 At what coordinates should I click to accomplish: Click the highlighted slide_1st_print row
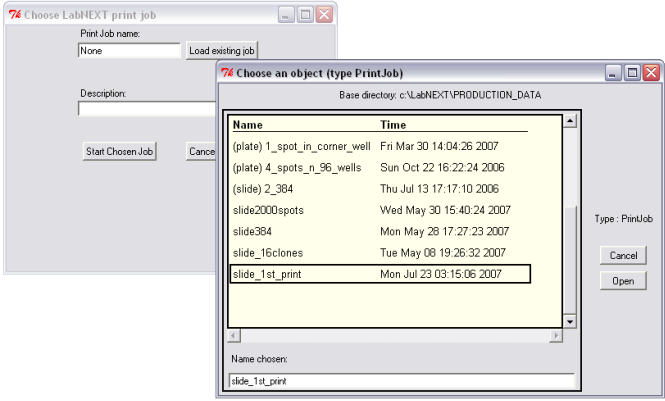(378, 274)
